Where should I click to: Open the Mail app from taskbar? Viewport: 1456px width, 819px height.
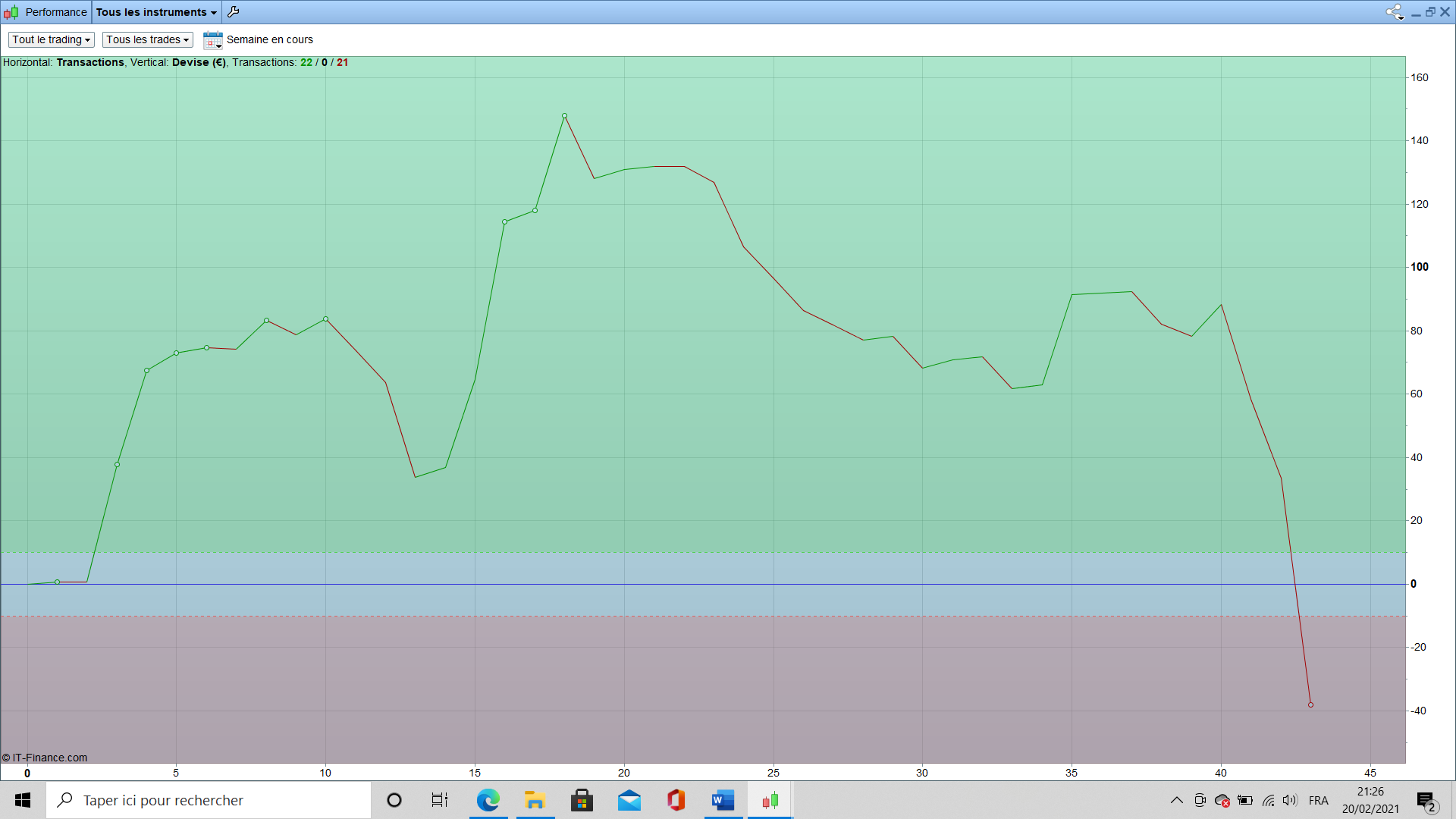[x=629, y=801]
